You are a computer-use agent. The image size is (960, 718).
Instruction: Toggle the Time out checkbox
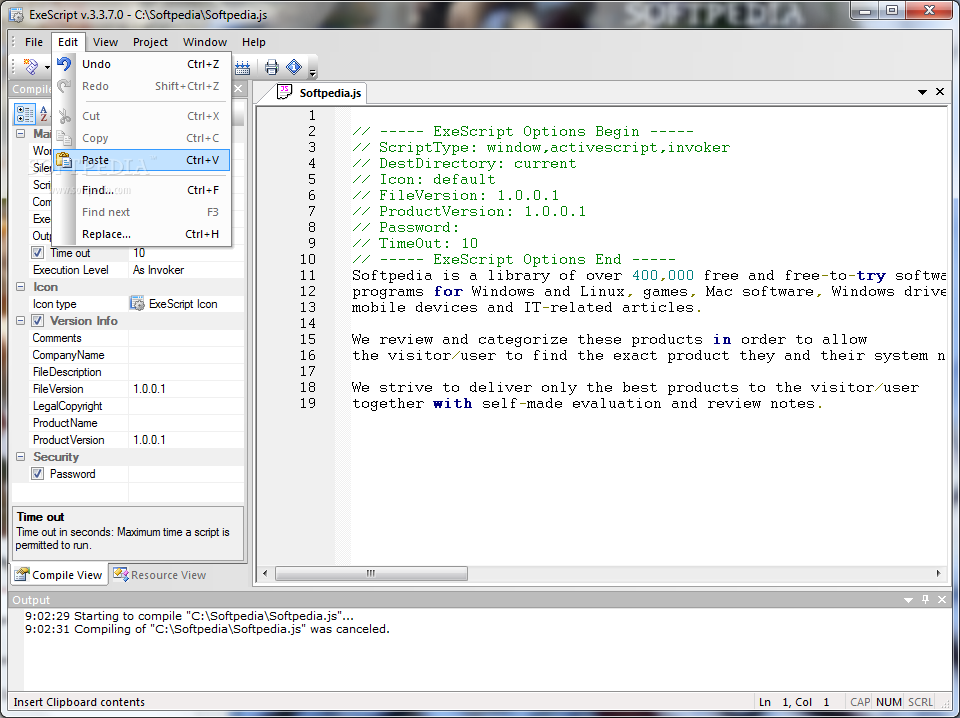pos(38,253)
